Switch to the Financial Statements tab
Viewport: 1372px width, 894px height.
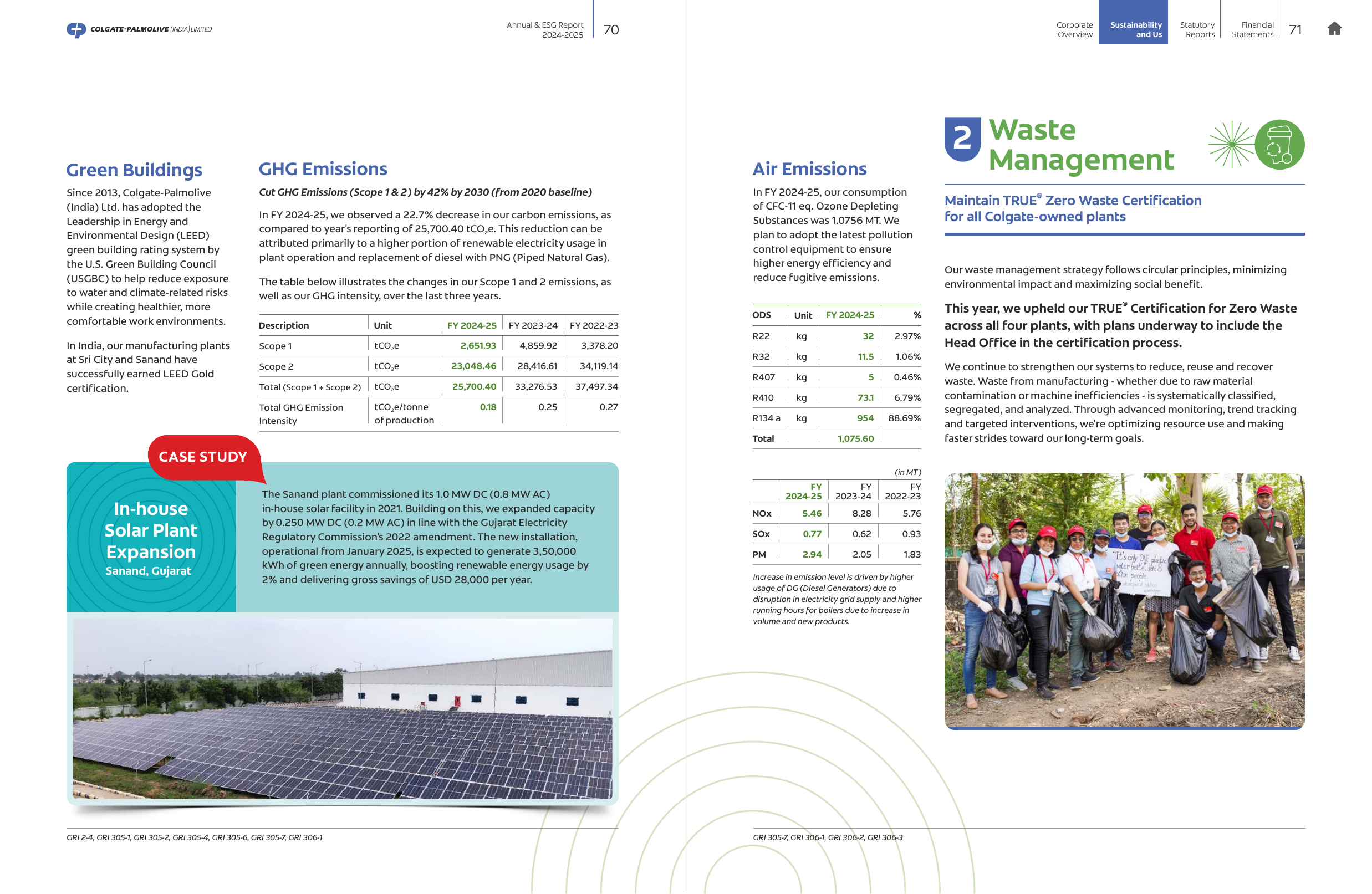click(1252, 29)
